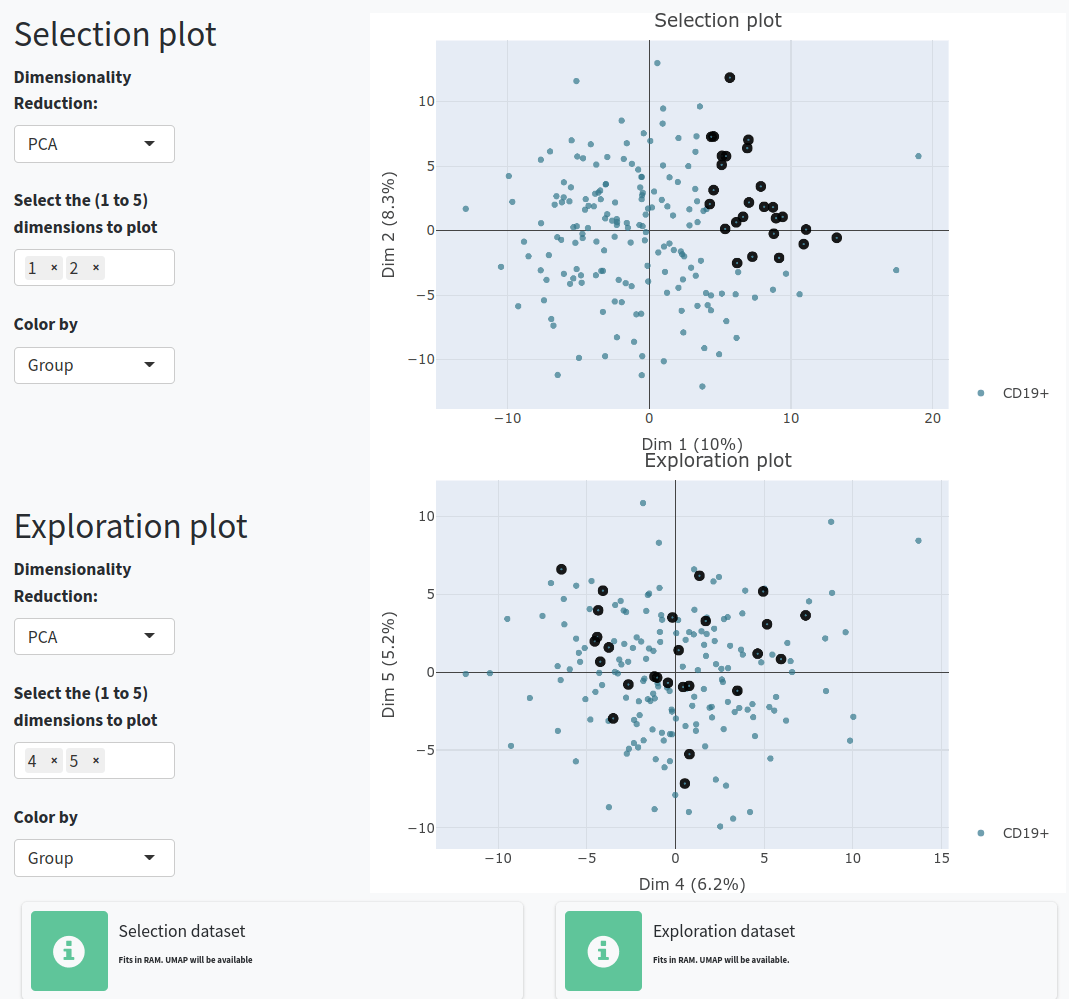The height and width of the screenshot is (999, 1069).
Task: Remove dimension 1 using its × icon
Action: [55, 267]
